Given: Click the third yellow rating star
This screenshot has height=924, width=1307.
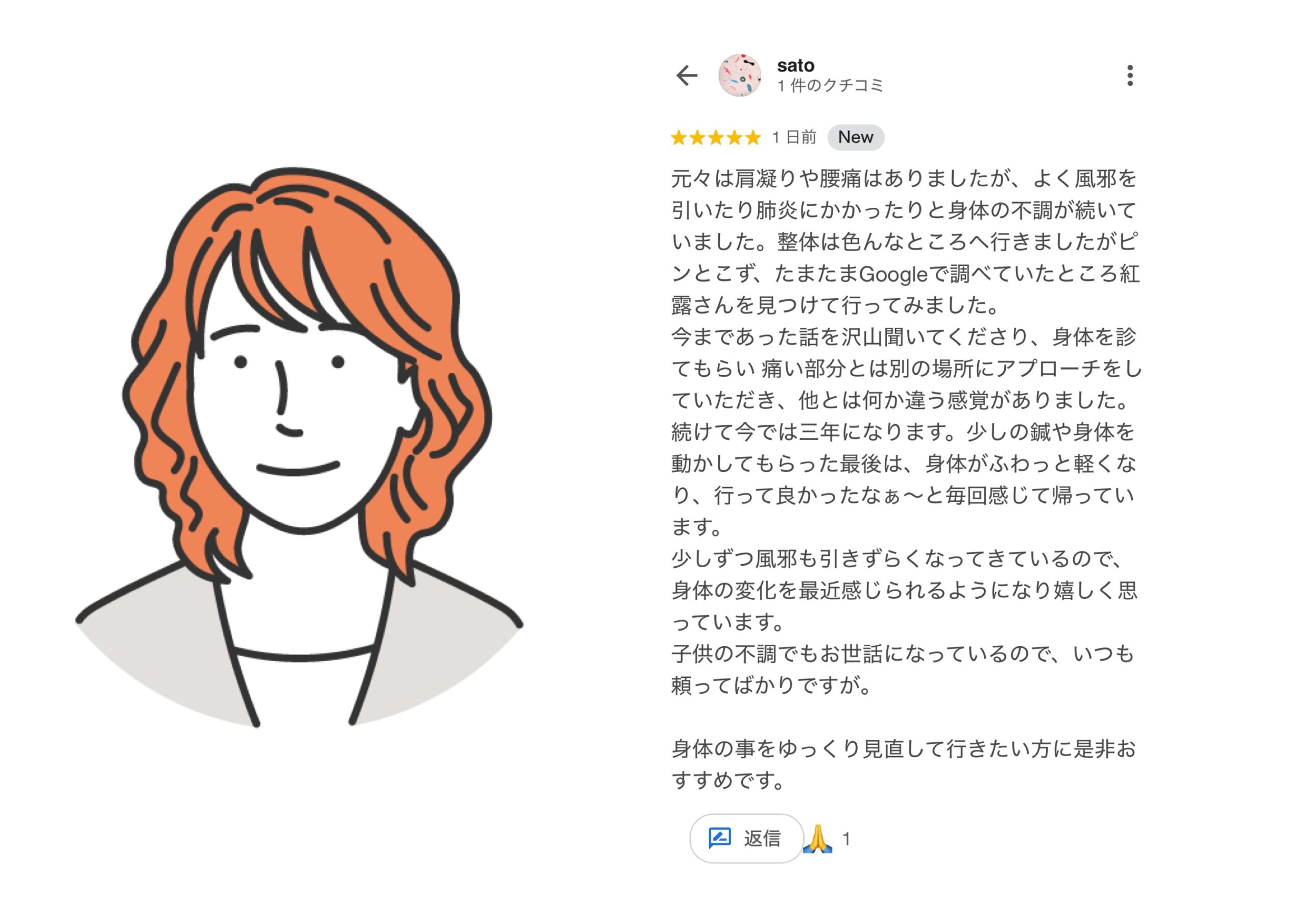Looking at the screenshot, I should 716,137.
